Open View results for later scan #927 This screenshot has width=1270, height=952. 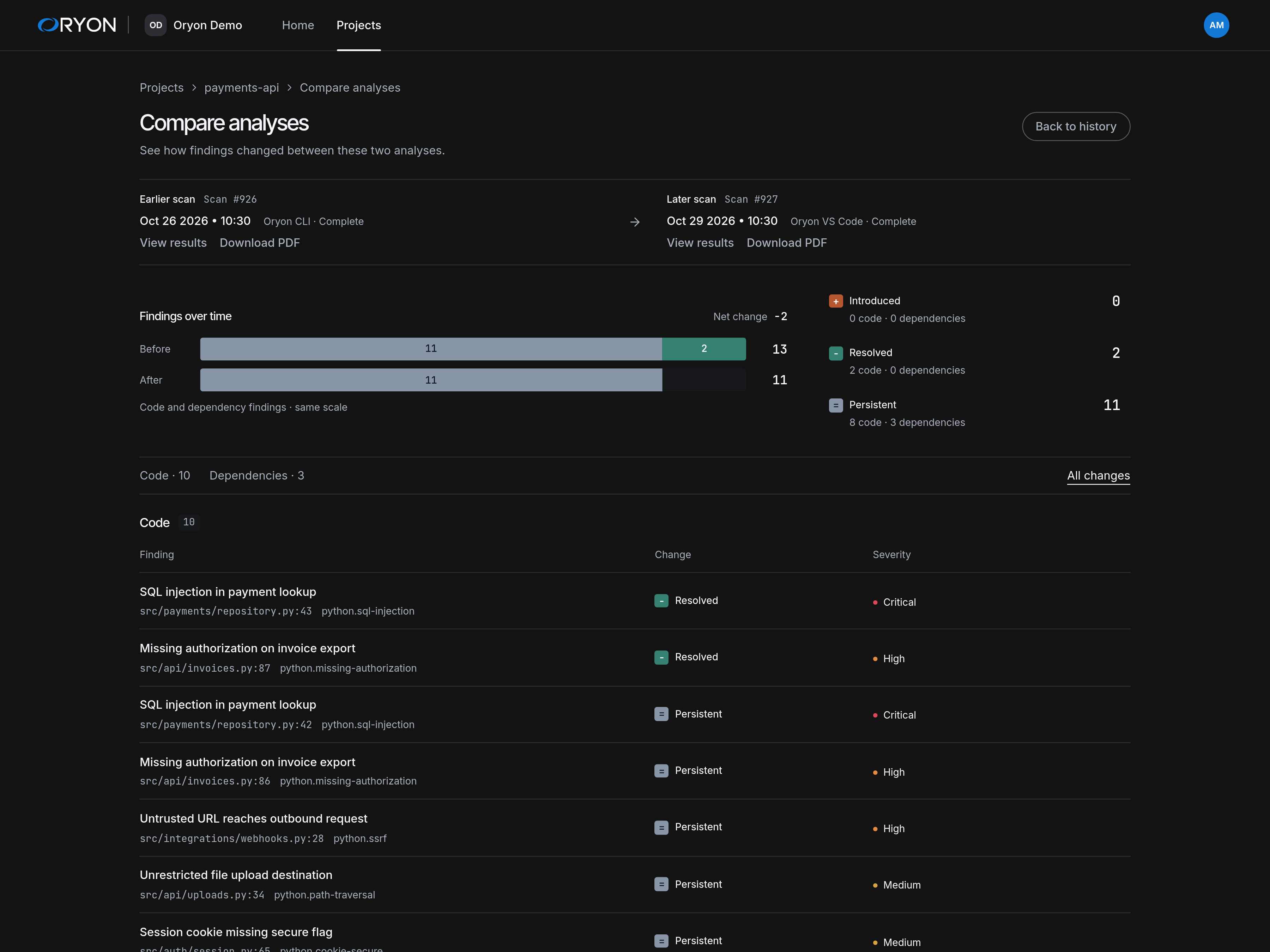(x=700, y=243)
